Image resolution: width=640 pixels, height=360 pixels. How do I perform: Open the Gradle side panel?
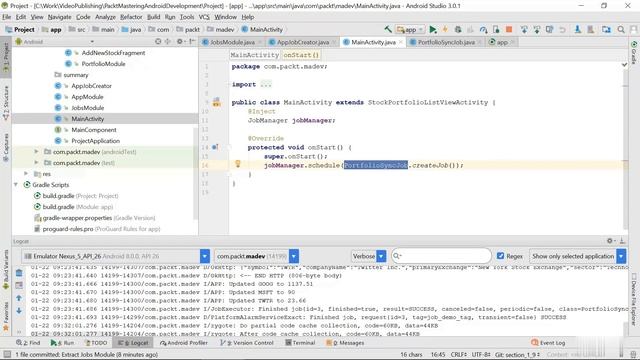(634, 52)
